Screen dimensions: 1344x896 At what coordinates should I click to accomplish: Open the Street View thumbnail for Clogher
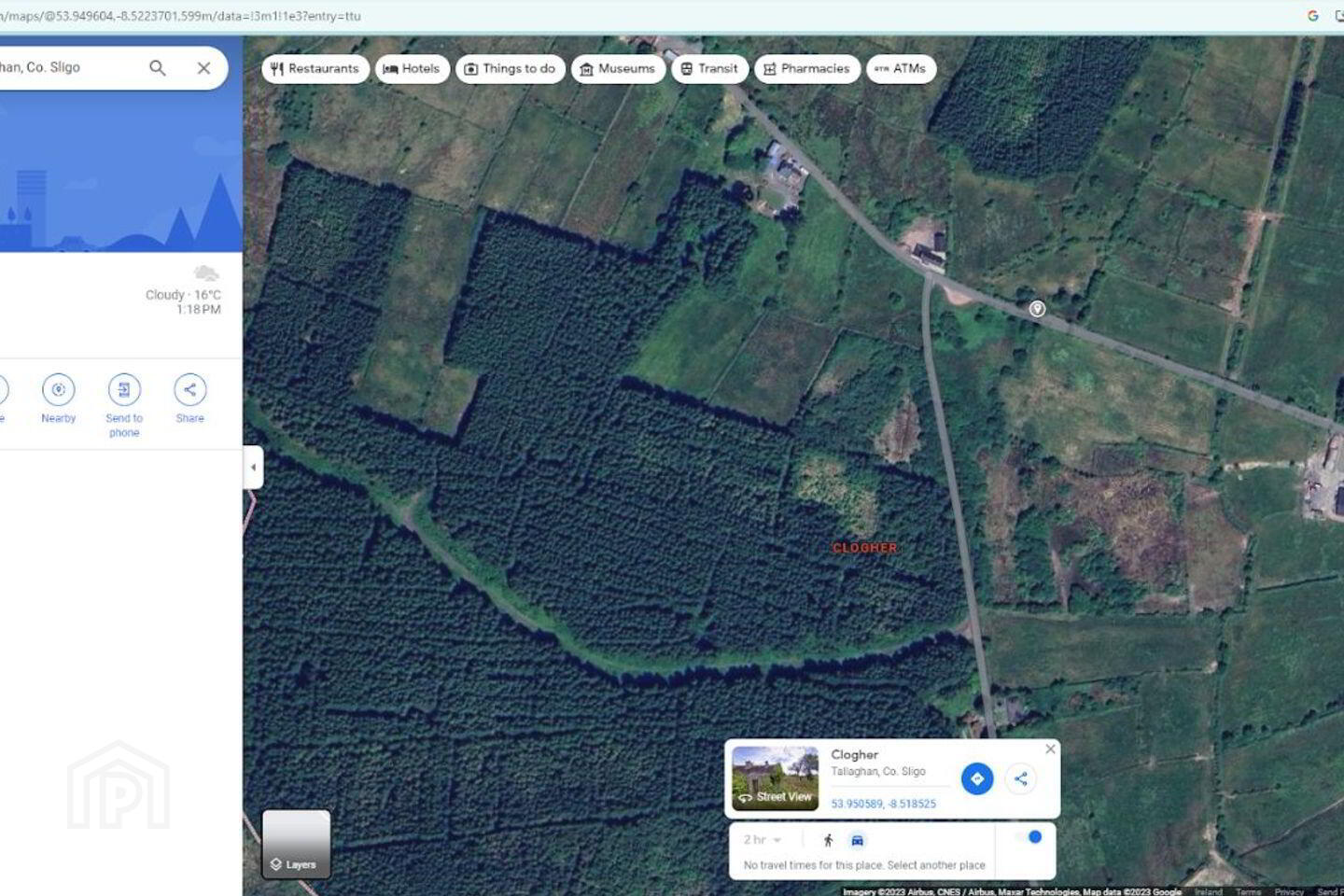click(x=775, y=777)
